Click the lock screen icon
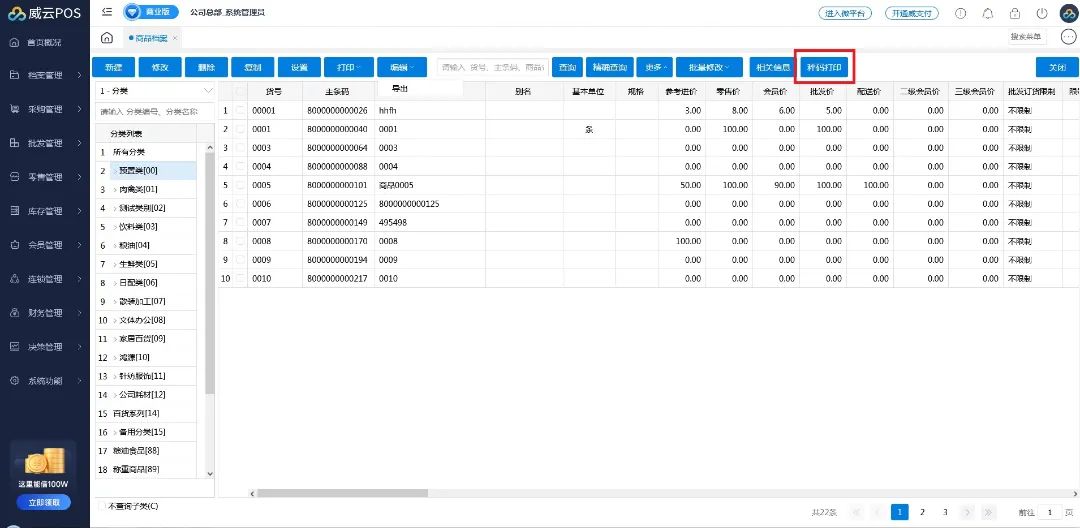 point(1015,14)
